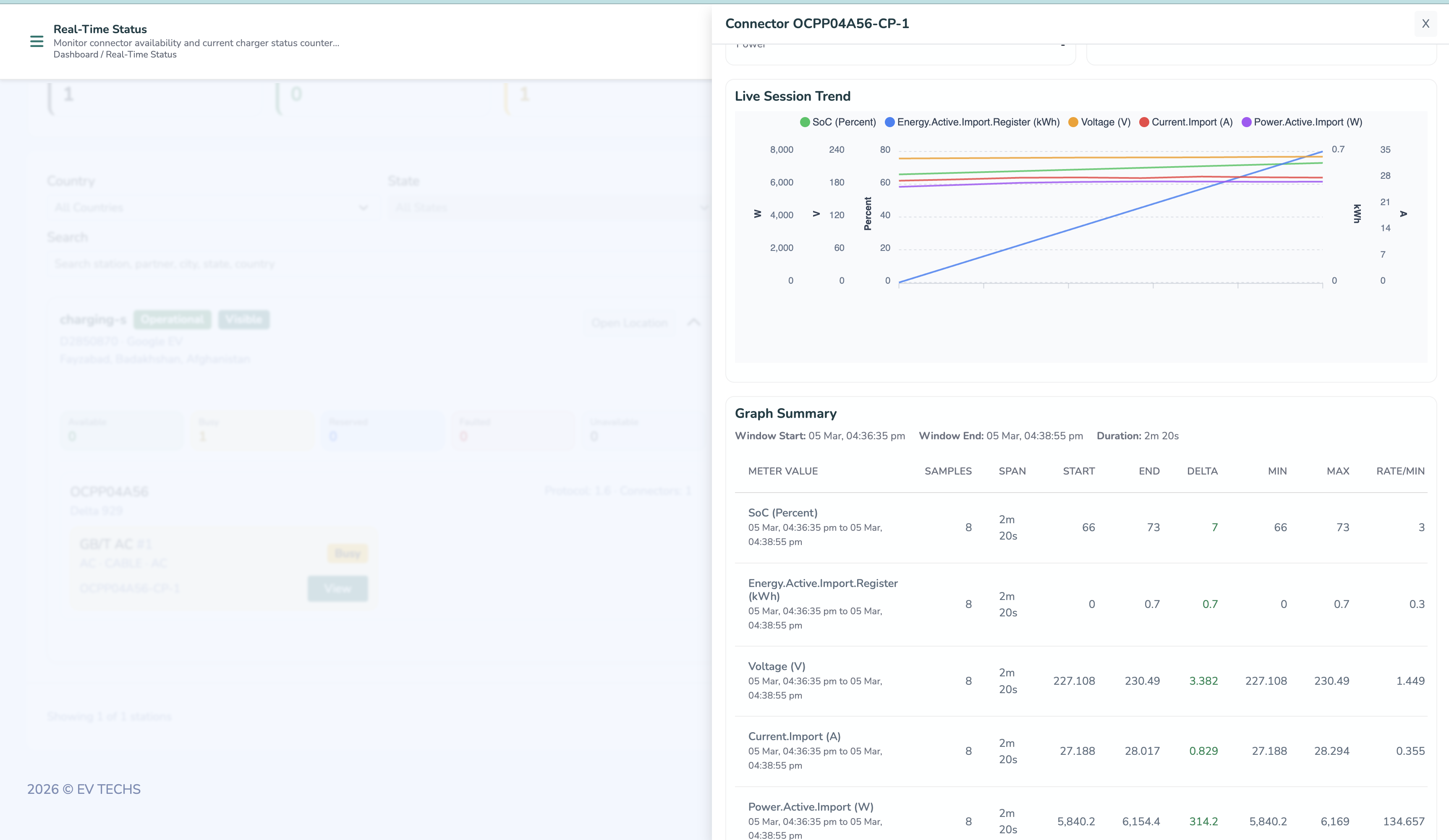This screenshot has height=840, width=1449.
Task: Collapse the charging-s station chevron
Action: (x=693, y=322)
